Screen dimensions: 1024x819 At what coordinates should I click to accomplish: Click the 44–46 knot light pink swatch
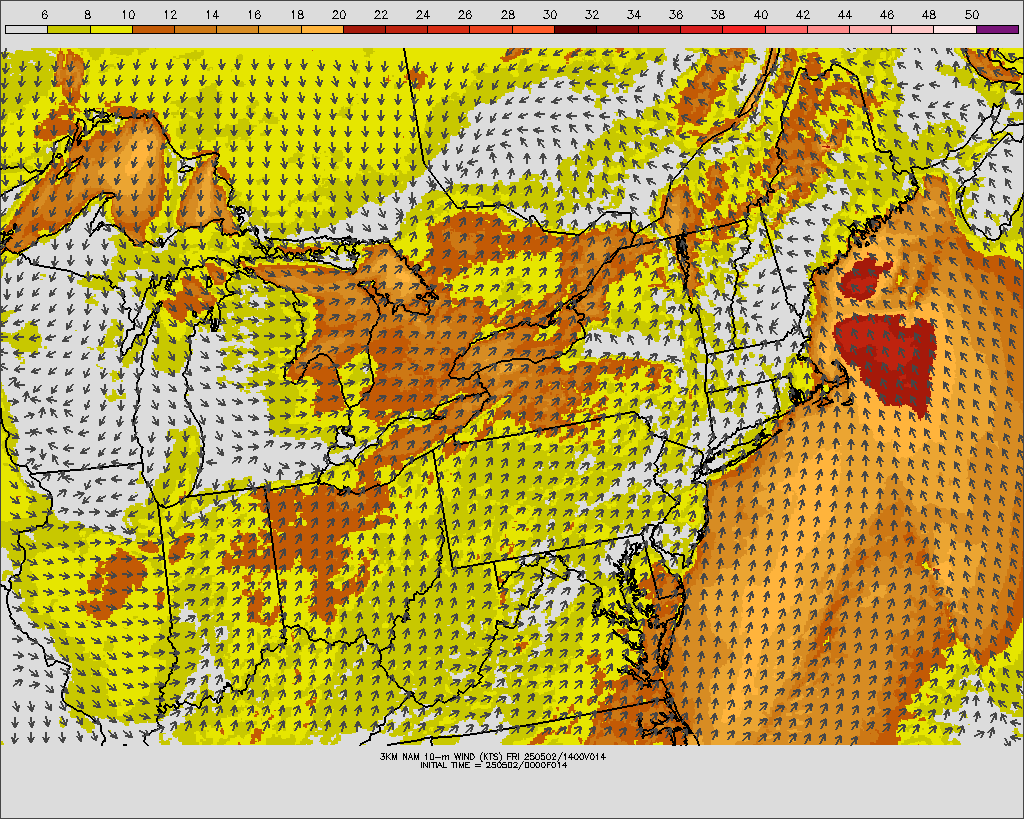point(871,29)
